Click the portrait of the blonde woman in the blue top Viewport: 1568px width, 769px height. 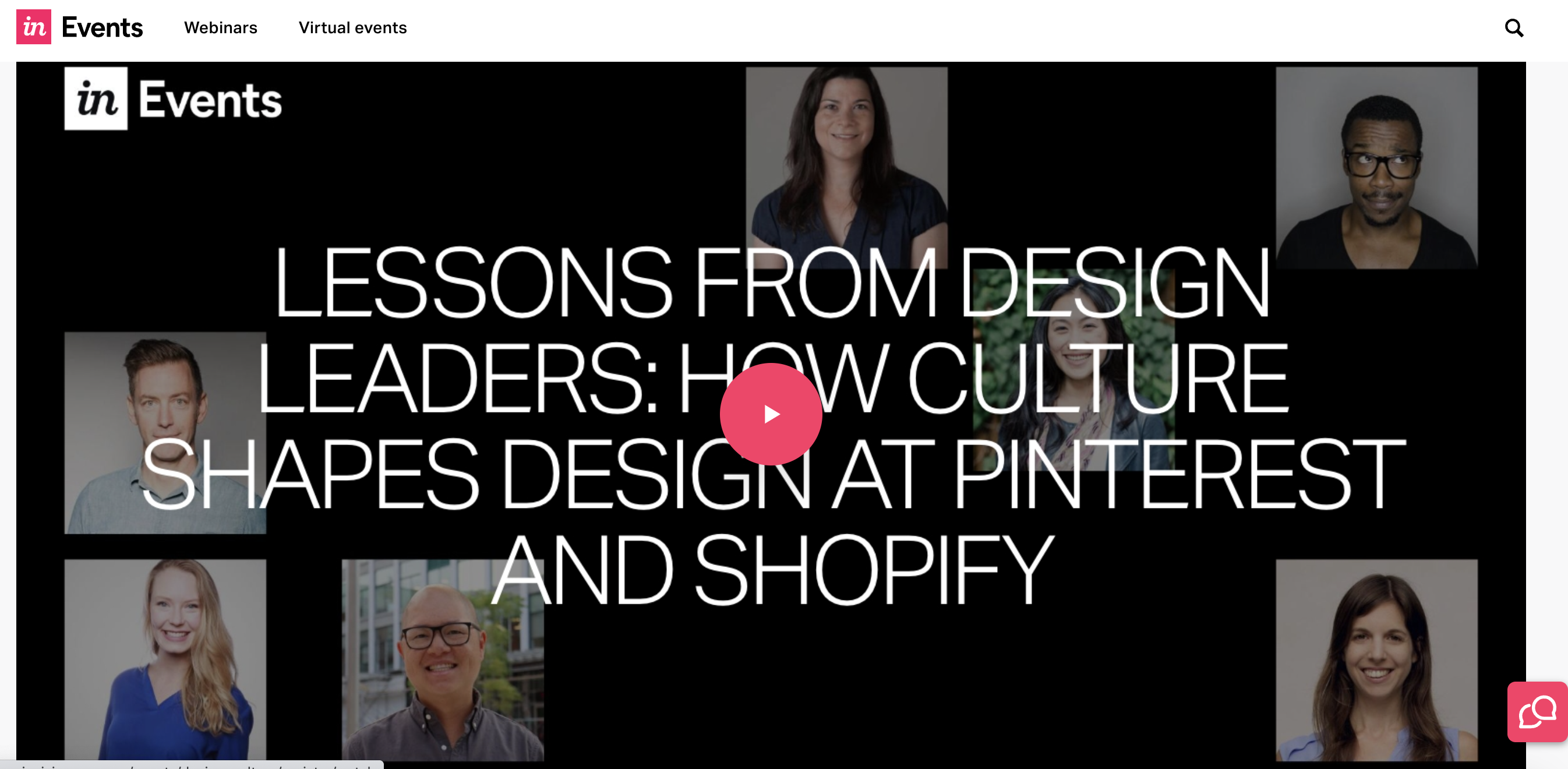click(x=165, y=659)
